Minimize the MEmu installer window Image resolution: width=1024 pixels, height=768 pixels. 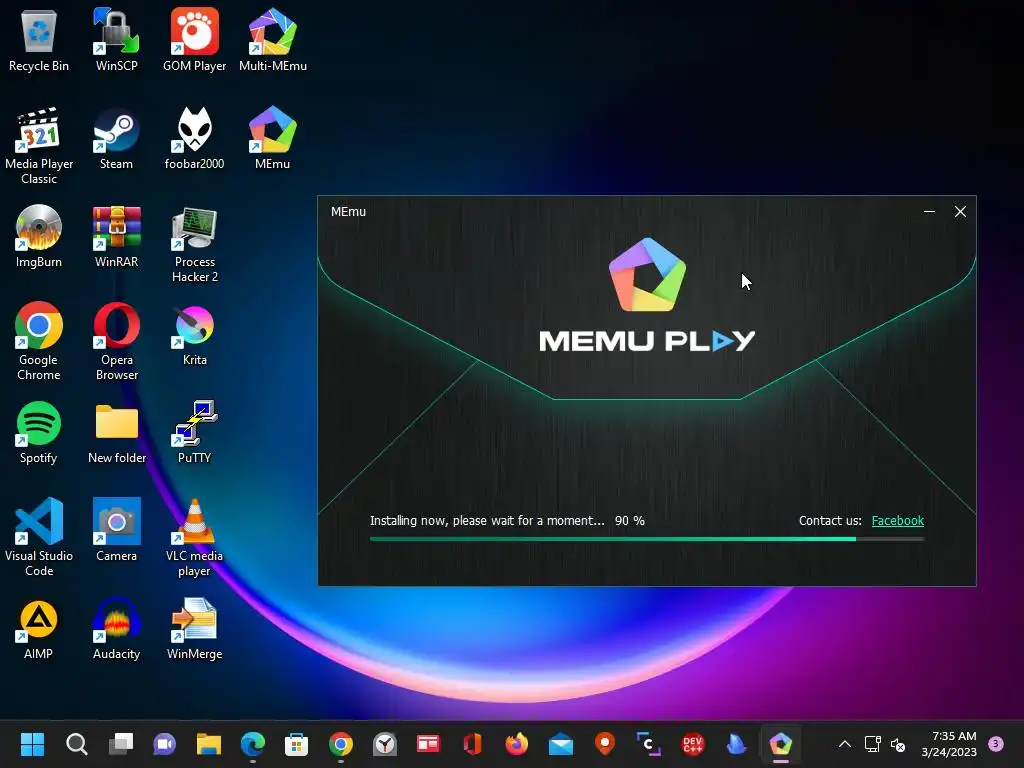[929, 212]
